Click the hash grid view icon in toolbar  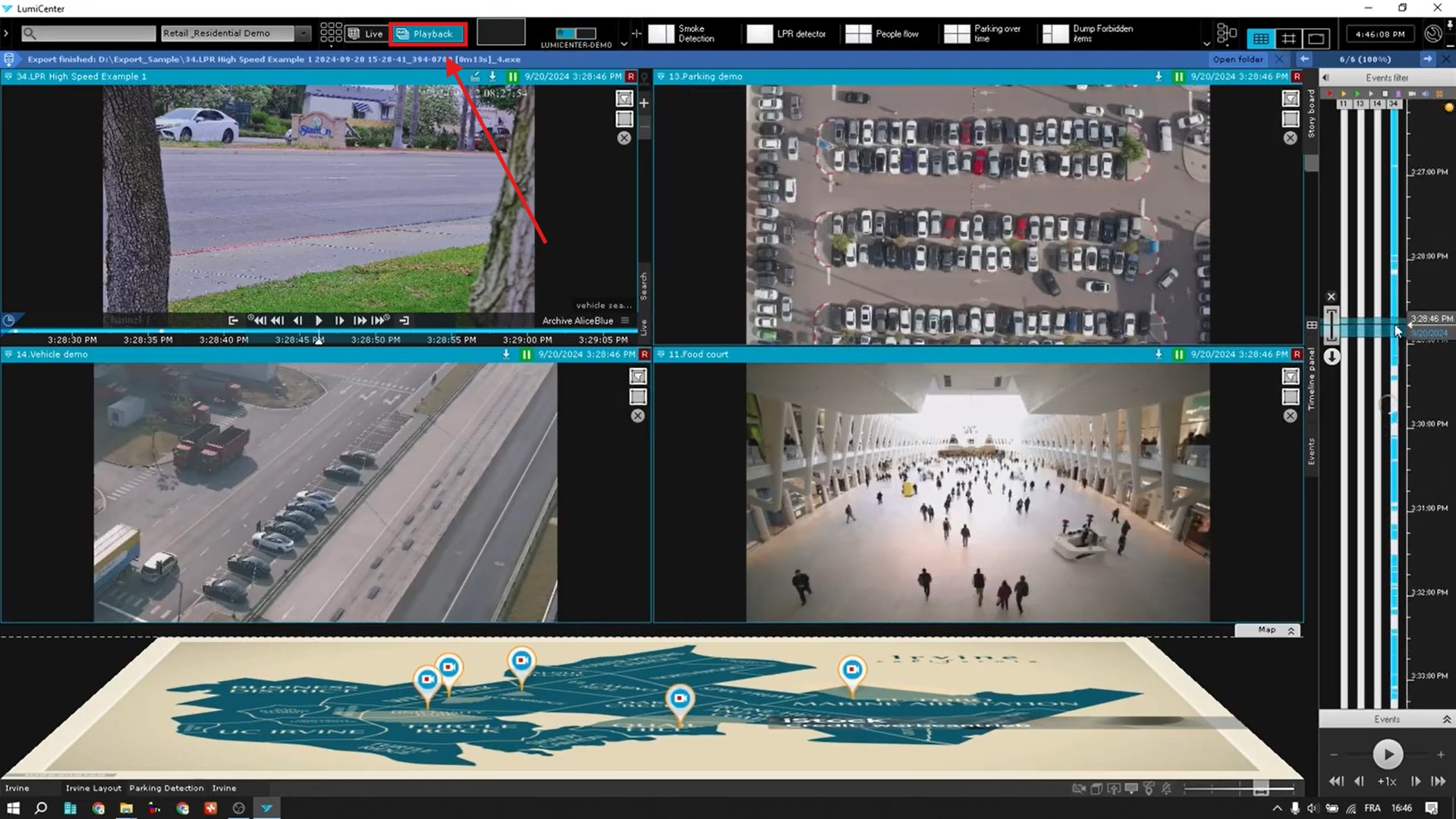(x=1288, y=38)
